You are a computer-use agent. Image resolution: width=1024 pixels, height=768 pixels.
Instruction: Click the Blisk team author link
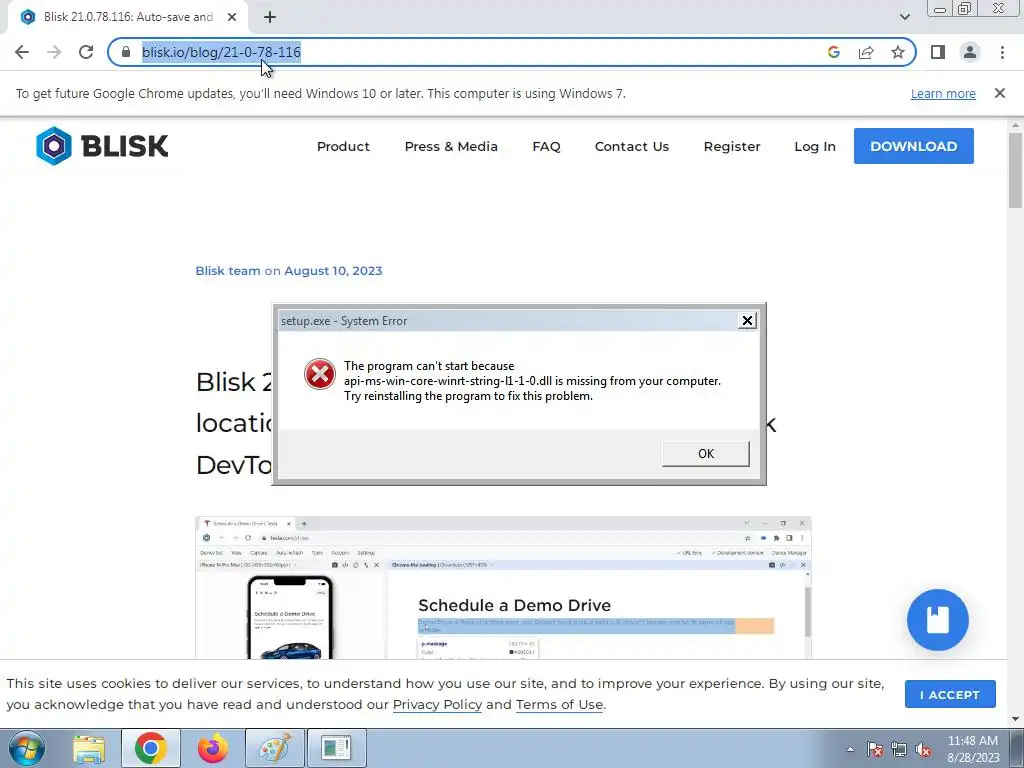(x=228, y=270)
